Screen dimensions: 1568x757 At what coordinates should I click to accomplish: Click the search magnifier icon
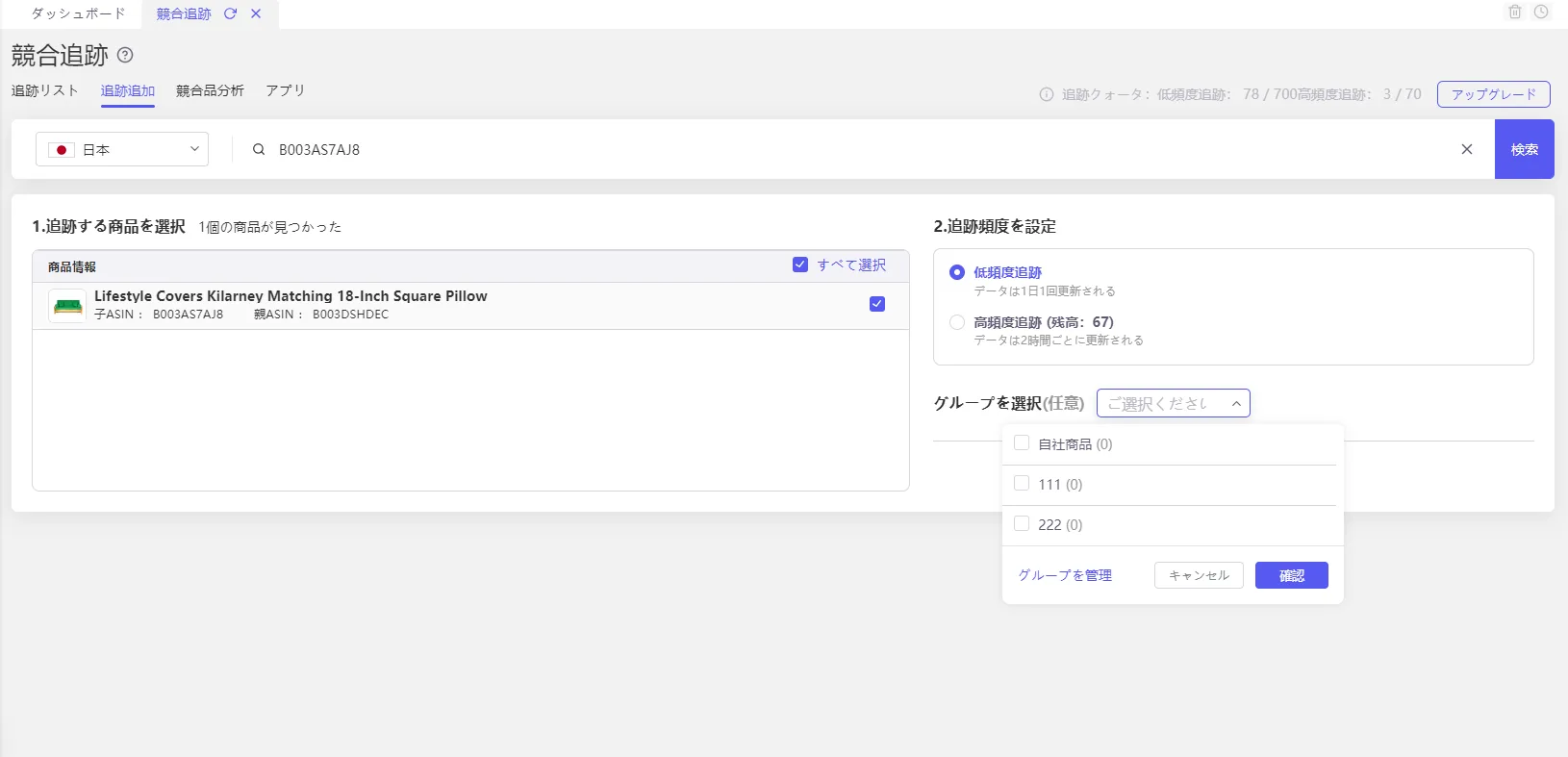(259, 149)
